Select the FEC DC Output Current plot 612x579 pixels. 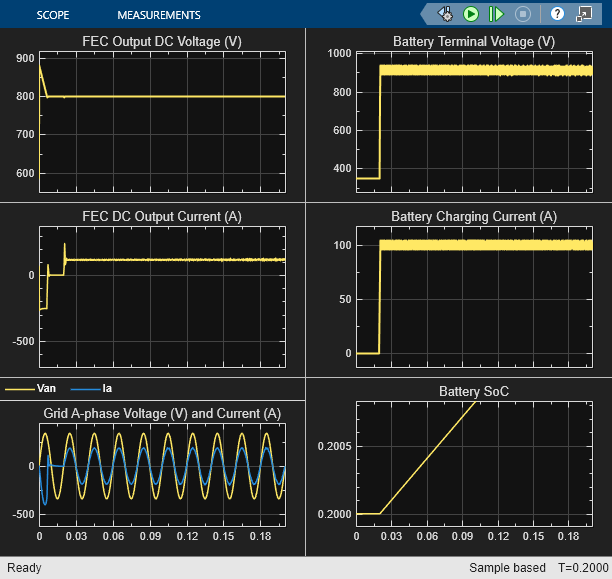(162, 297)
